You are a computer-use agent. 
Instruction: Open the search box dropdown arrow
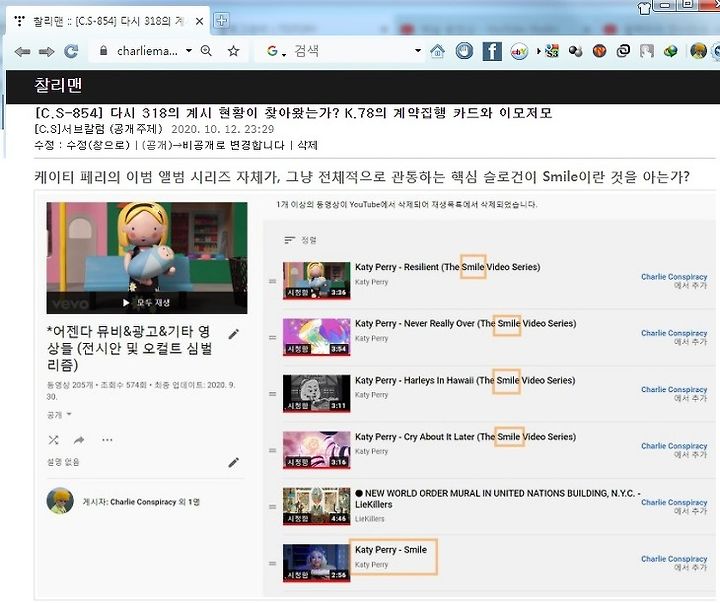coord(417,51)
